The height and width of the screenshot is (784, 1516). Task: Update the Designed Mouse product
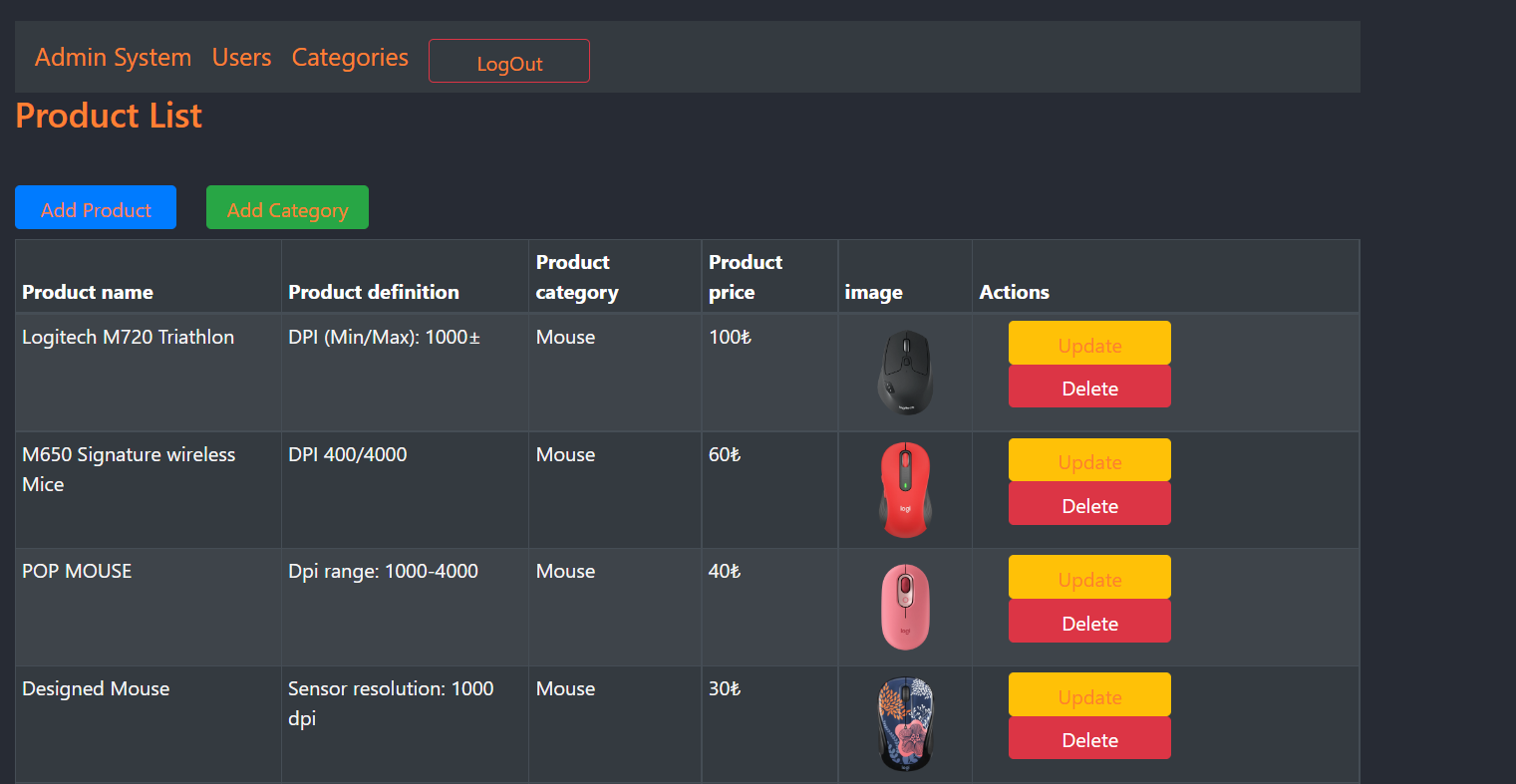click(1089, 695)
